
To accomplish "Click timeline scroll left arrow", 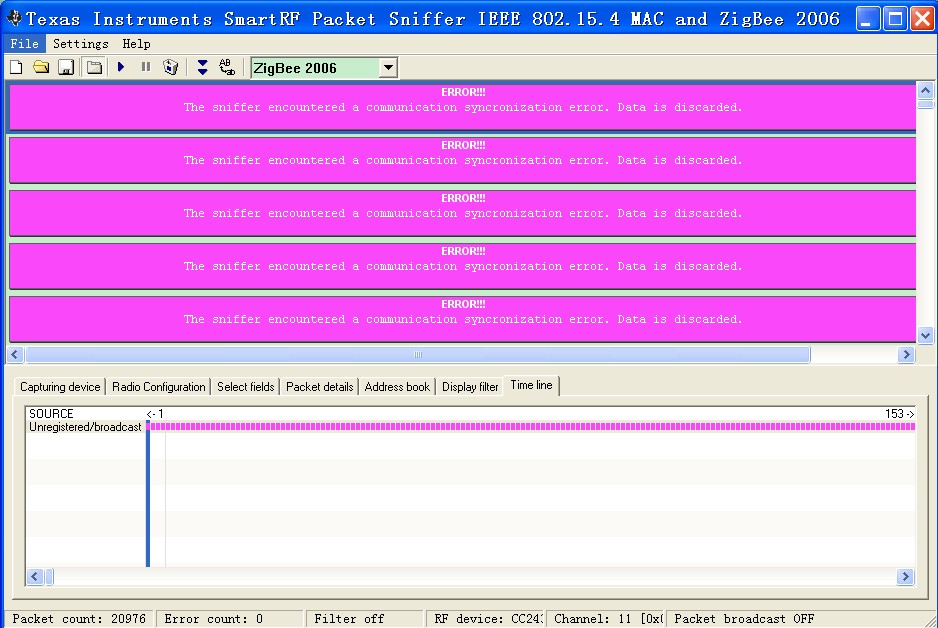I will (35, 577).
